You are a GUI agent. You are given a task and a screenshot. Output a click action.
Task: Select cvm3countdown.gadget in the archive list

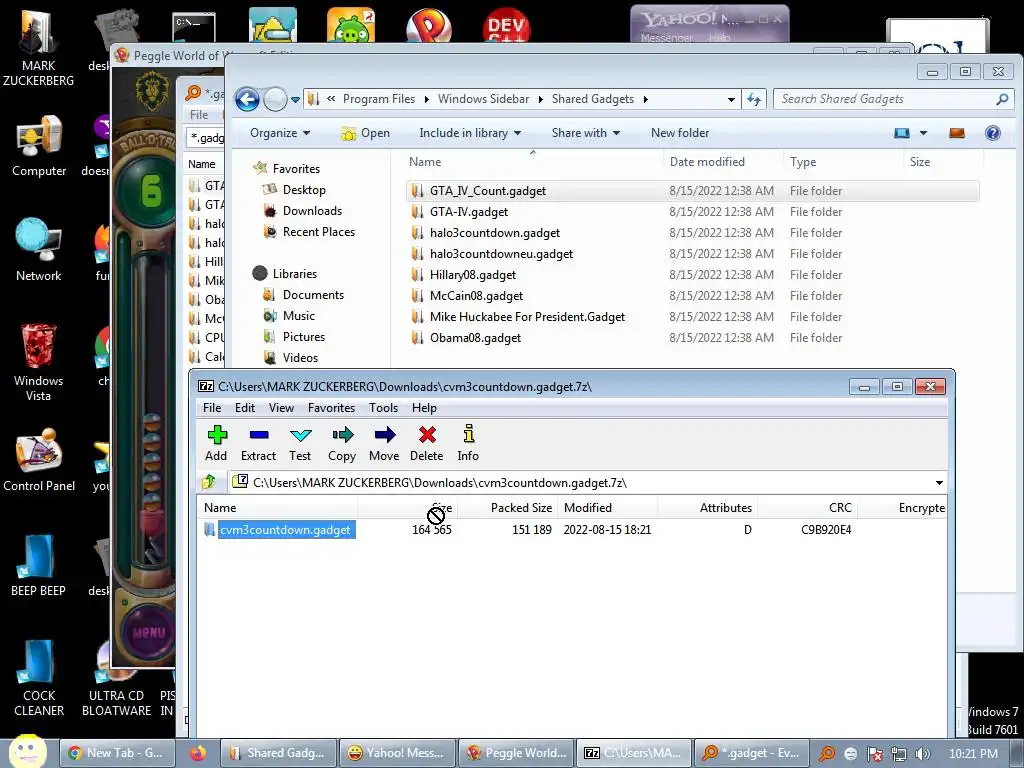coord(285,530)
